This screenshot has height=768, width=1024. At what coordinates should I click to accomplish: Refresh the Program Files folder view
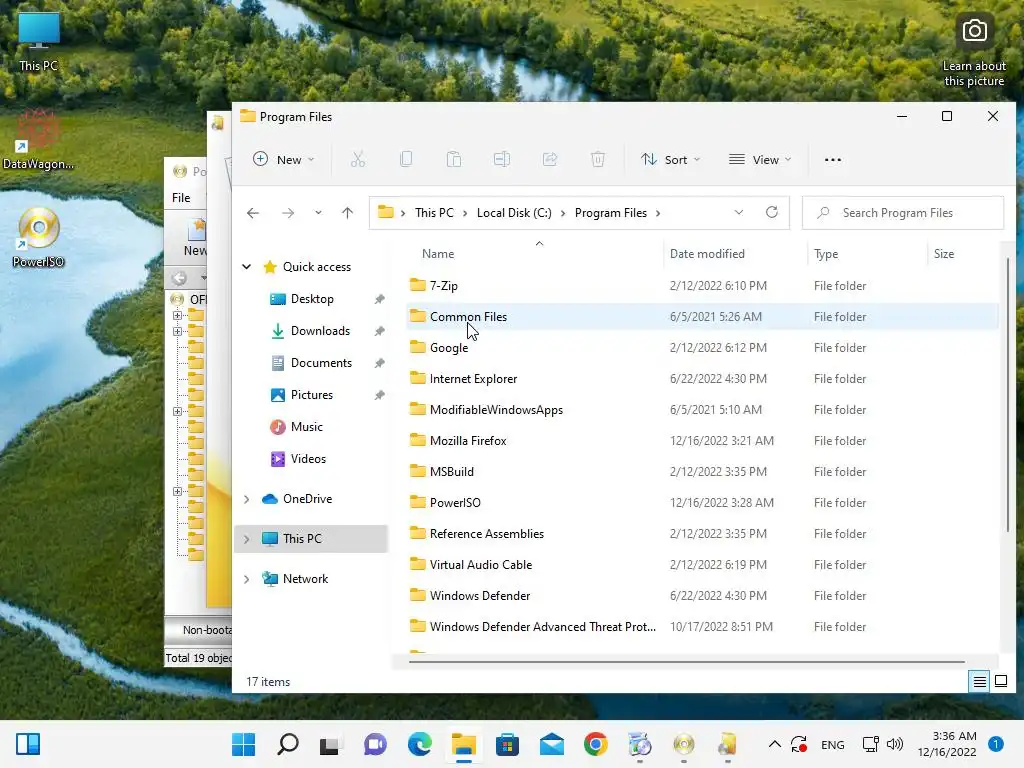coord(772,212)
